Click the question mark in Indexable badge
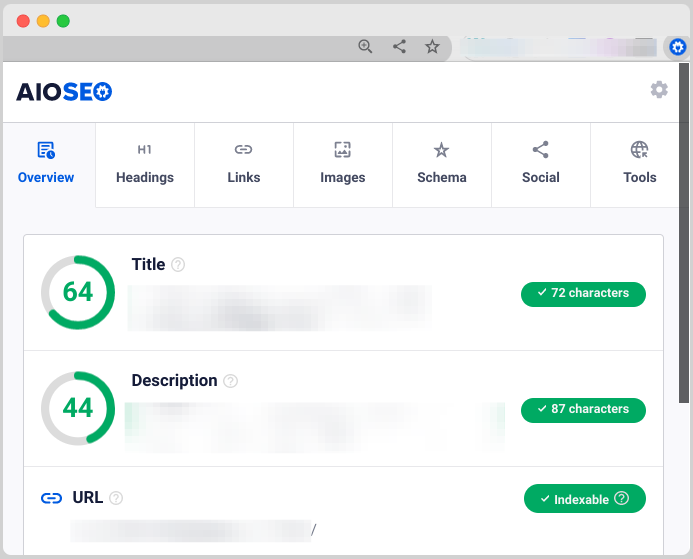 pos(622,498)
